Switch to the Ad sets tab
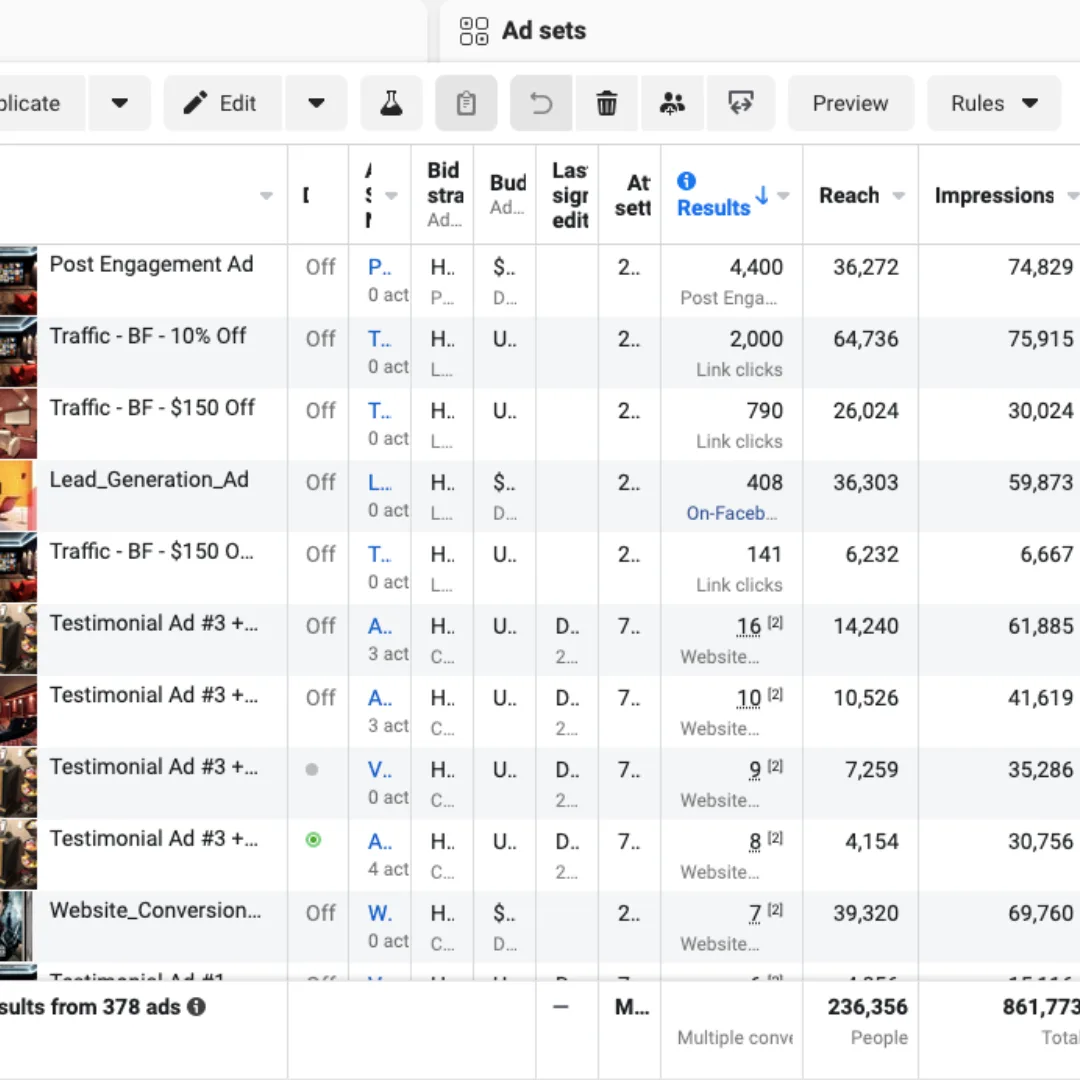The width and height of the screenshot is (1080, 1080). pos(523,31)
